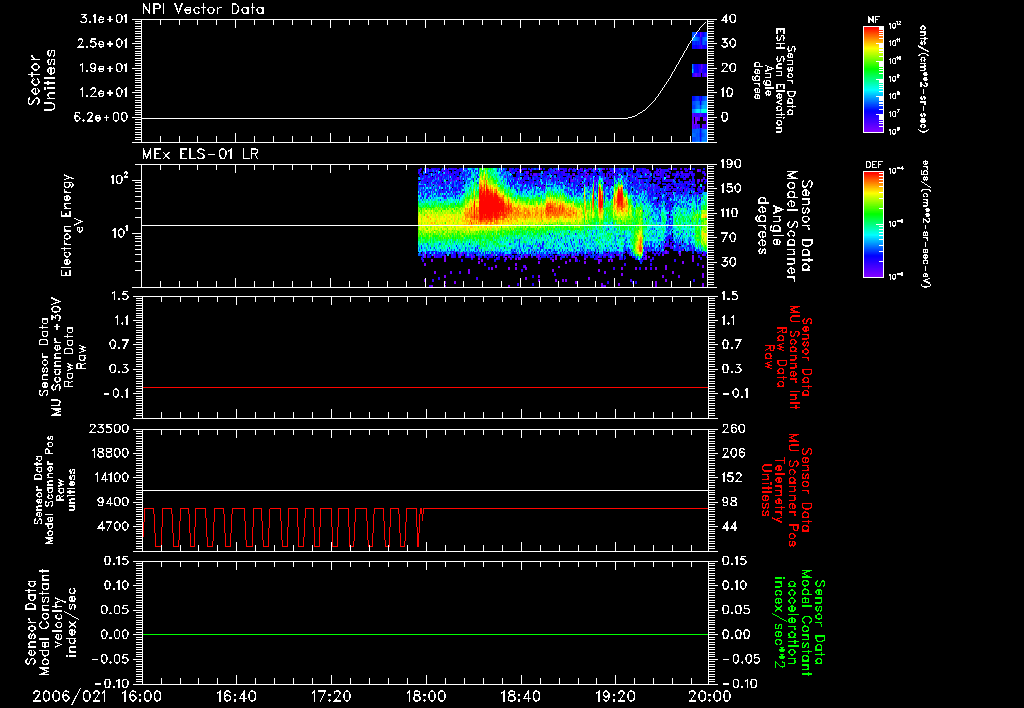Click the 16:40 time axis label
The width and height of the screenshot is (1024, 708).
tap(236, 697)
